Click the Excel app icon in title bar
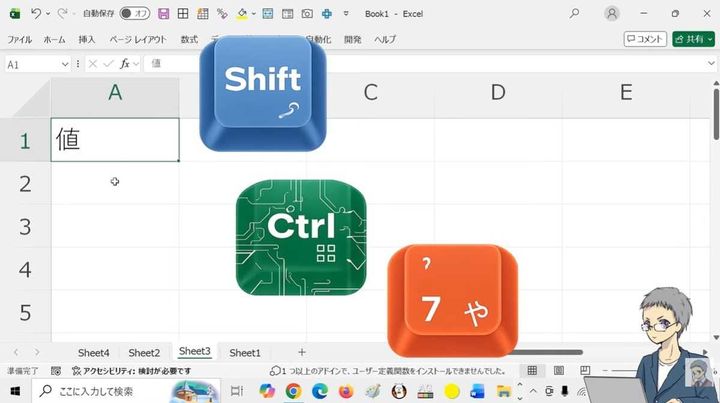 tap(15, 14)
